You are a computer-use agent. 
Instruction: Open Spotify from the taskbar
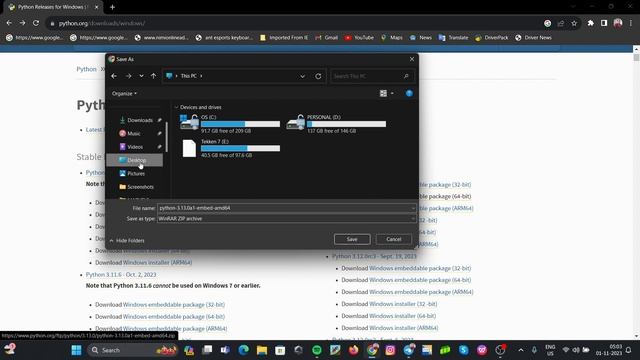tap(317, 350)
